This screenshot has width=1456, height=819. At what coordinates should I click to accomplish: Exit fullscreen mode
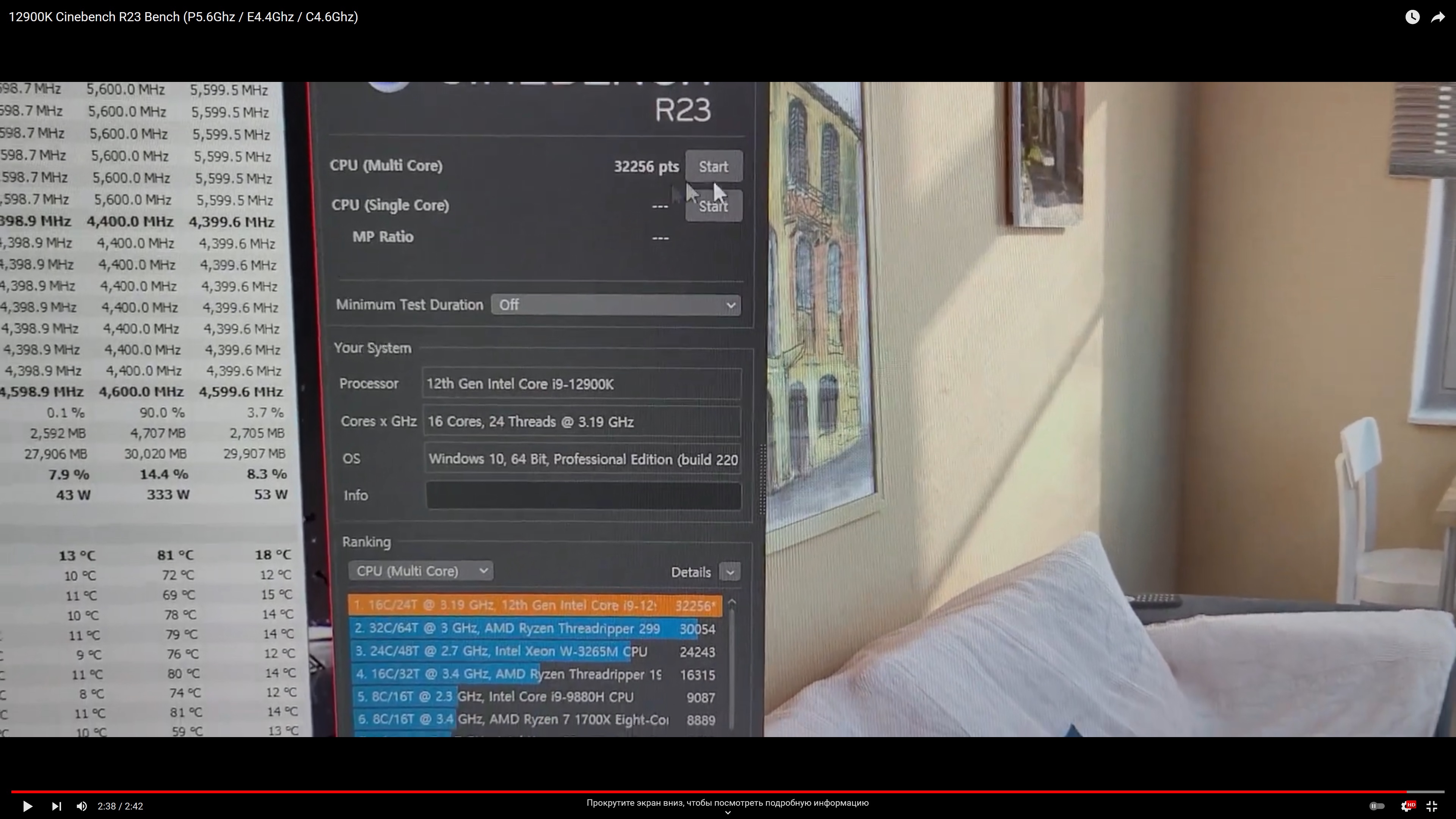point(1432,806)
